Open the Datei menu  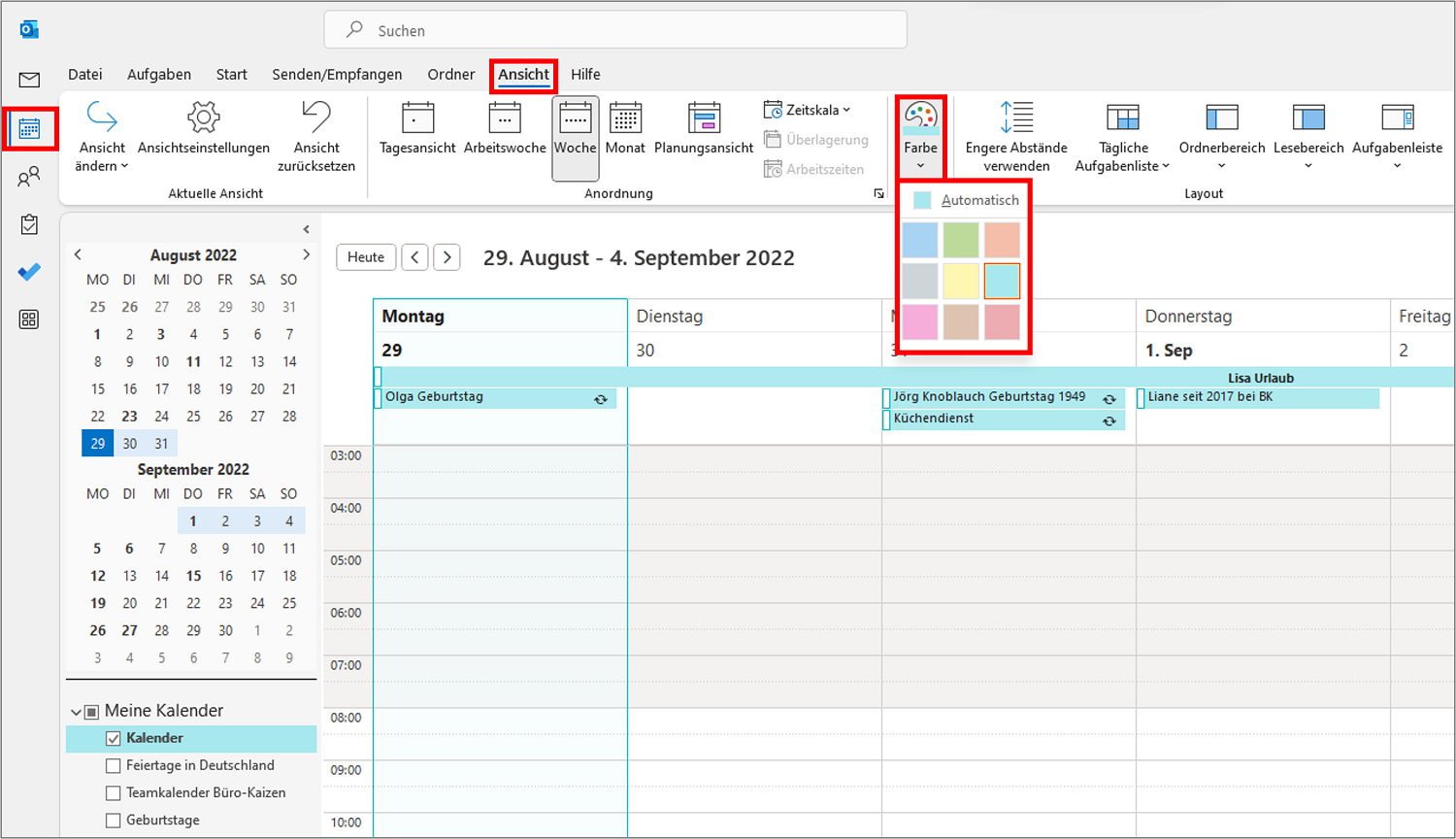coord(85,74)
